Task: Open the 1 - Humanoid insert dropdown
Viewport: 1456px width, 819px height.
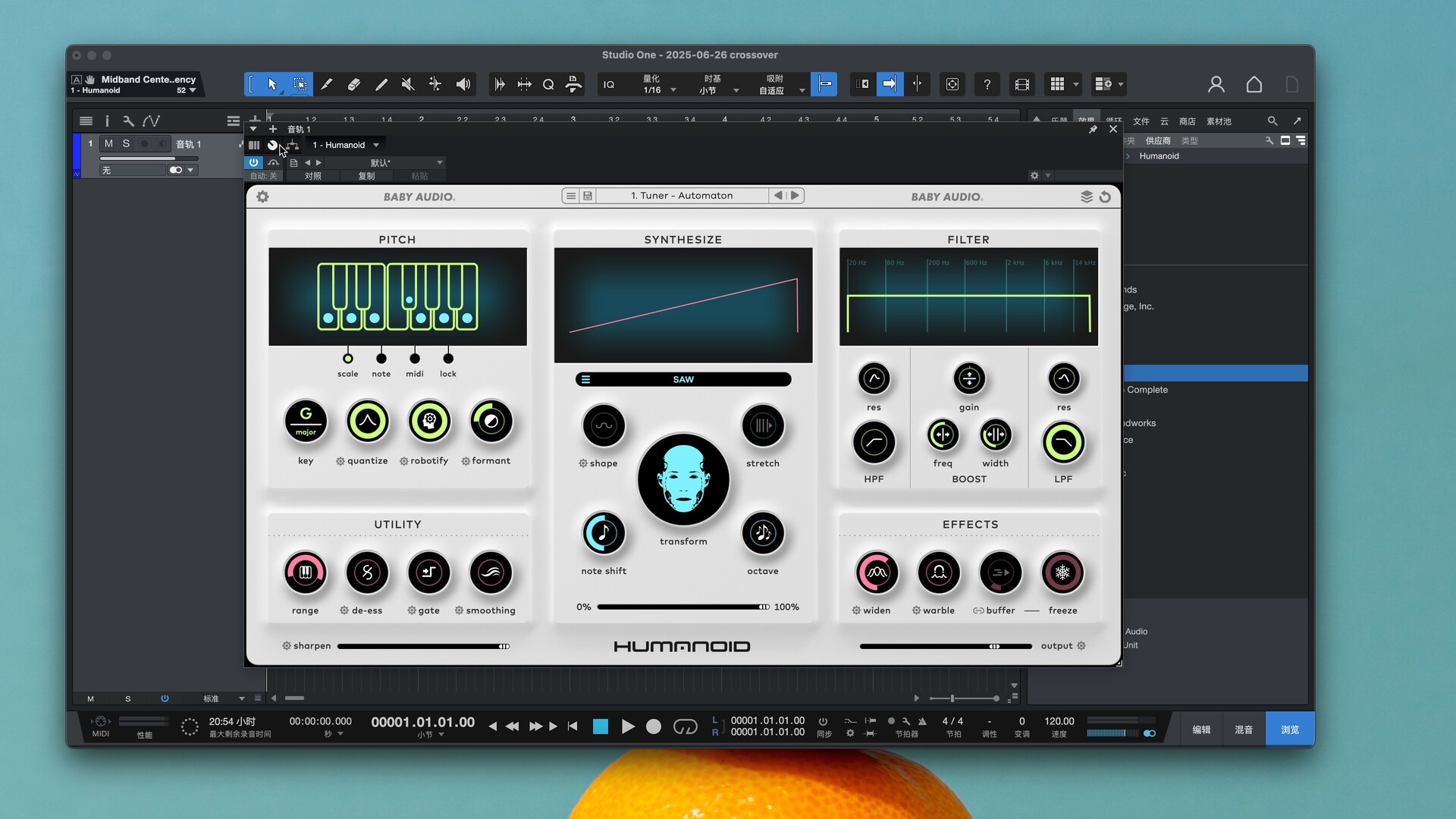Action: click(x=345, y=145)
